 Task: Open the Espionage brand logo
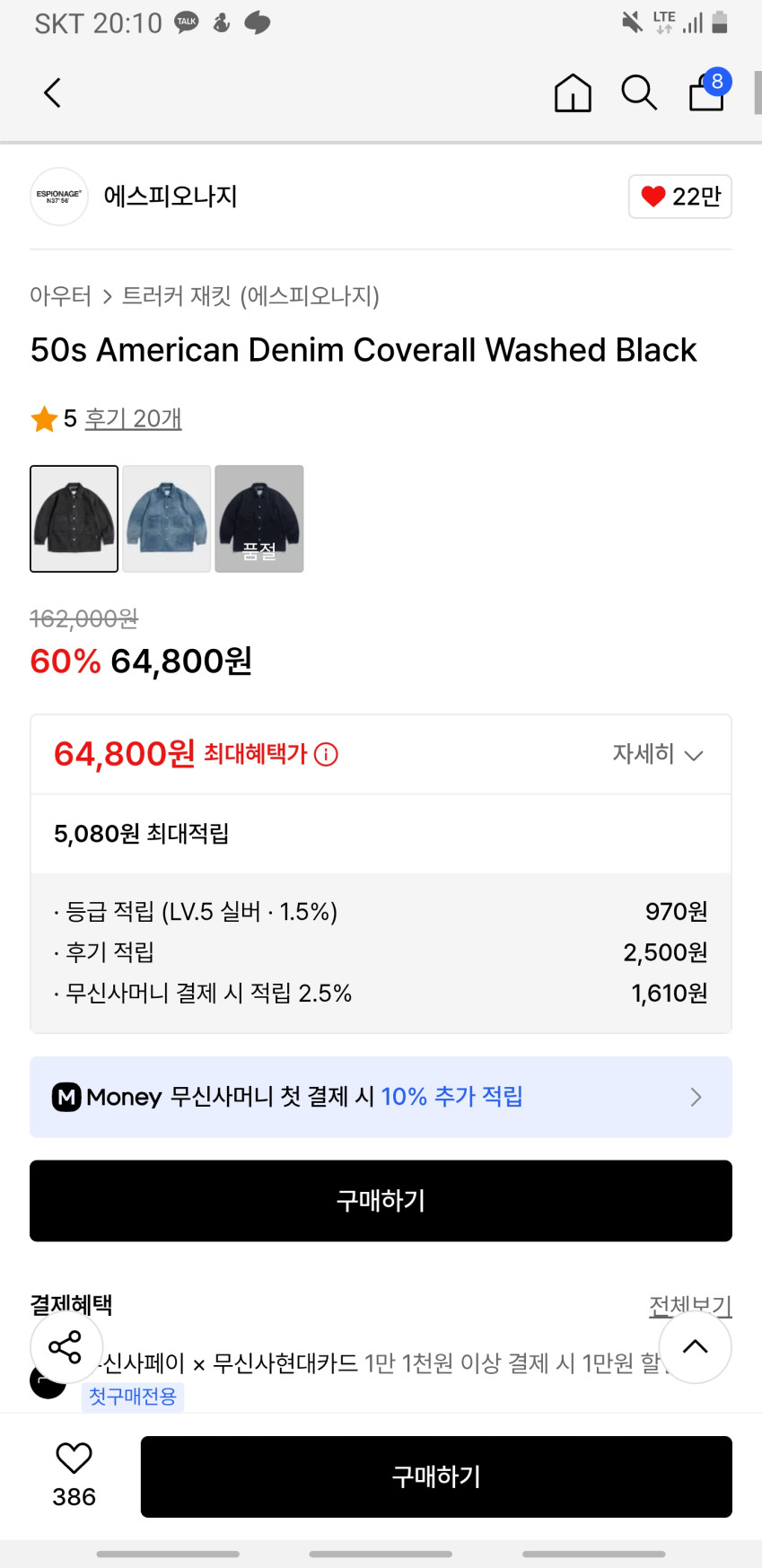59,197
